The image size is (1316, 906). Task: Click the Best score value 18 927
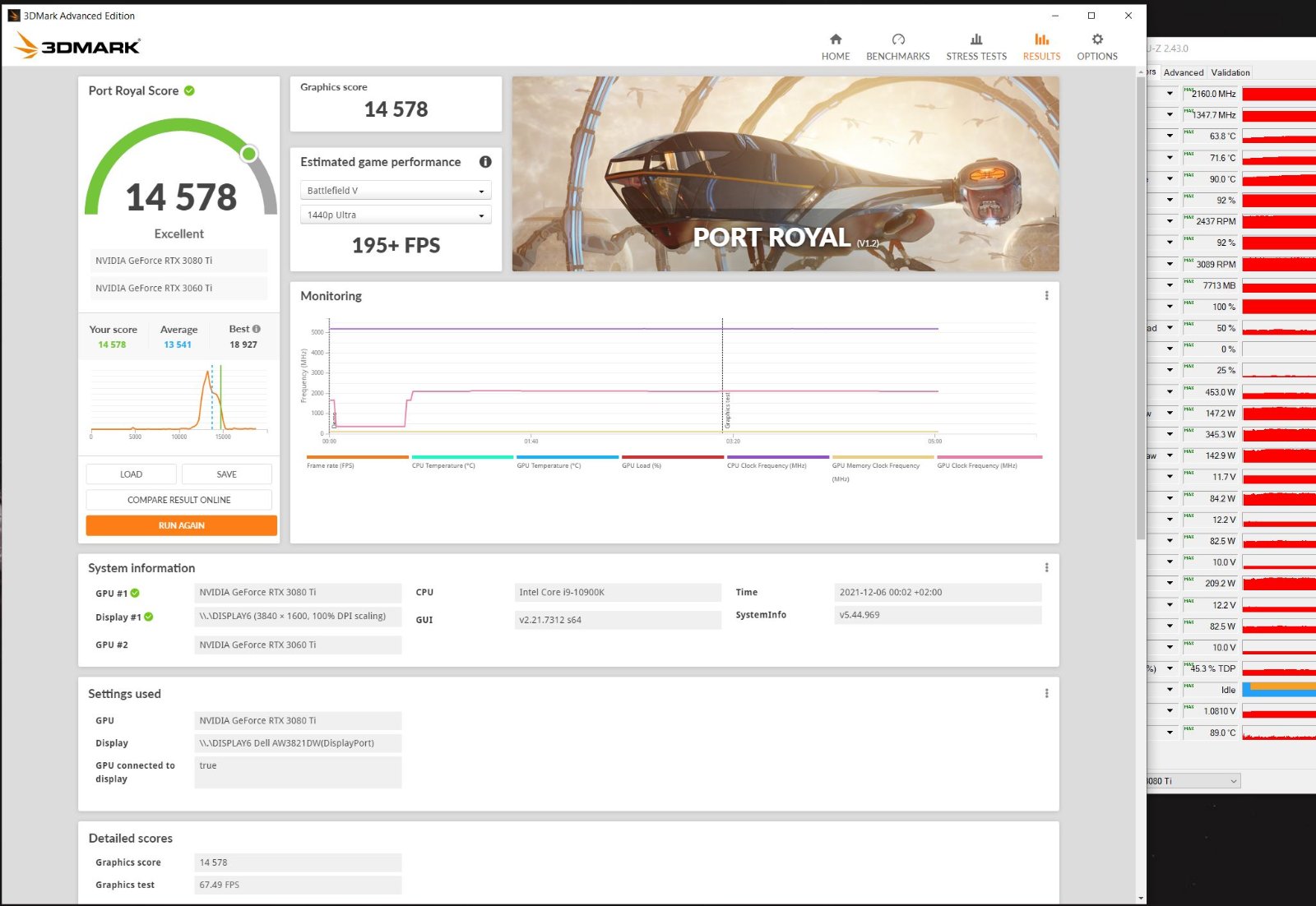click(x=243, y=345)
